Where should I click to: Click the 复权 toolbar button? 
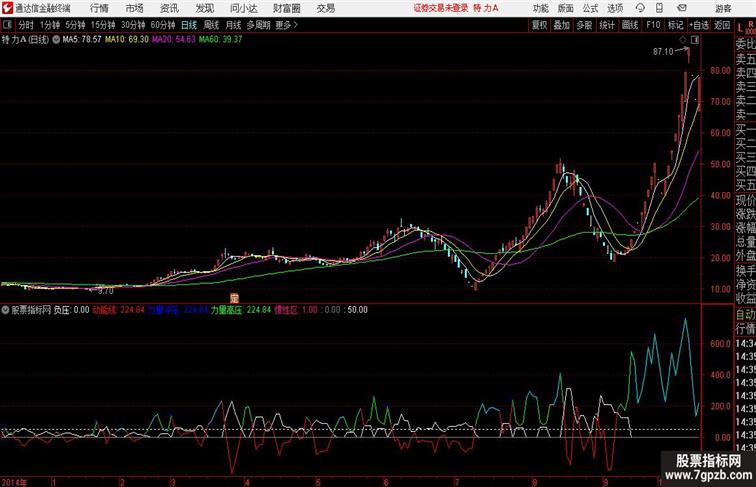[x=540, y=25]
